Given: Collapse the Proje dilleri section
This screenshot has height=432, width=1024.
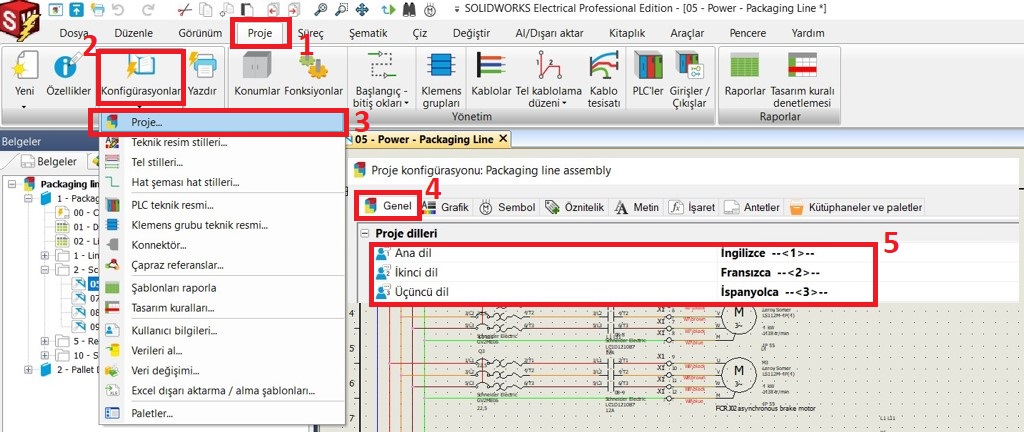Looking at the screenshot, I should point(364,234).
